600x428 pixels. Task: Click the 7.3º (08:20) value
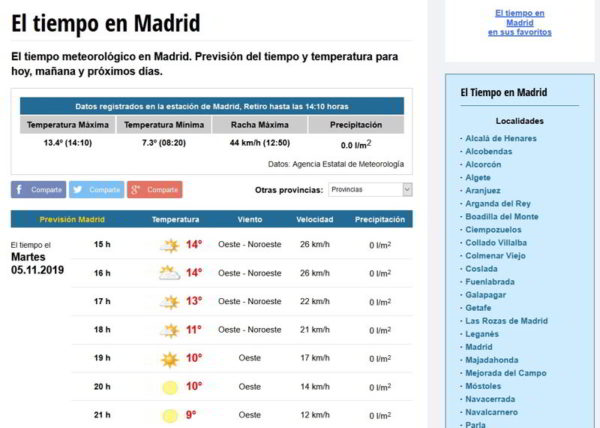[x=164, y=143]
